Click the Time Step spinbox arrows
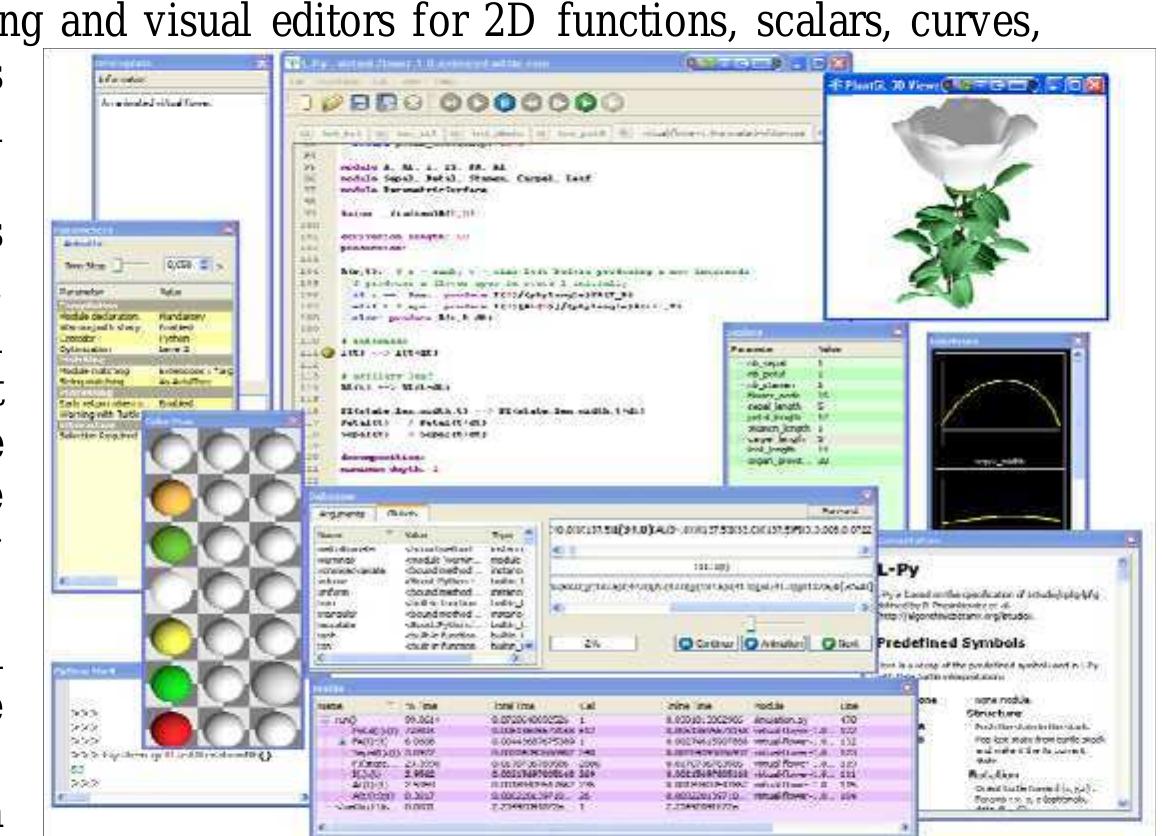This screenshot has height=836, width=1164. (x=205, y=264)
